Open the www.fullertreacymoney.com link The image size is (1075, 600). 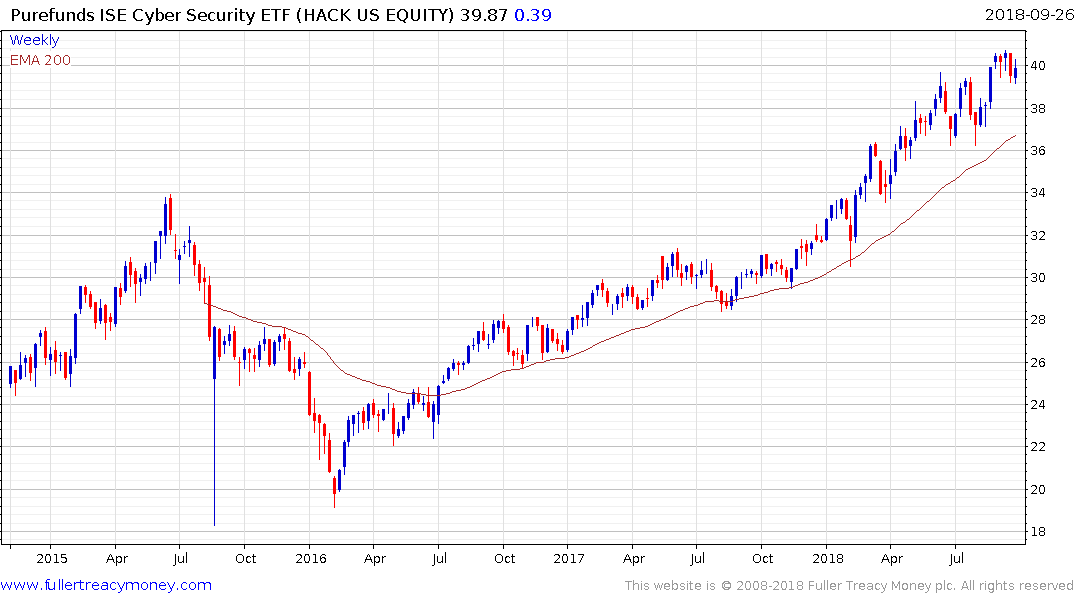tap(106, 585)
